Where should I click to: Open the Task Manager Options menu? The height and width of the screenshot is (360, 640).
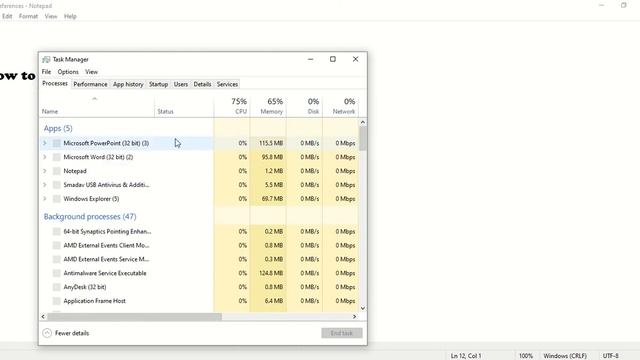click(68, 72)
